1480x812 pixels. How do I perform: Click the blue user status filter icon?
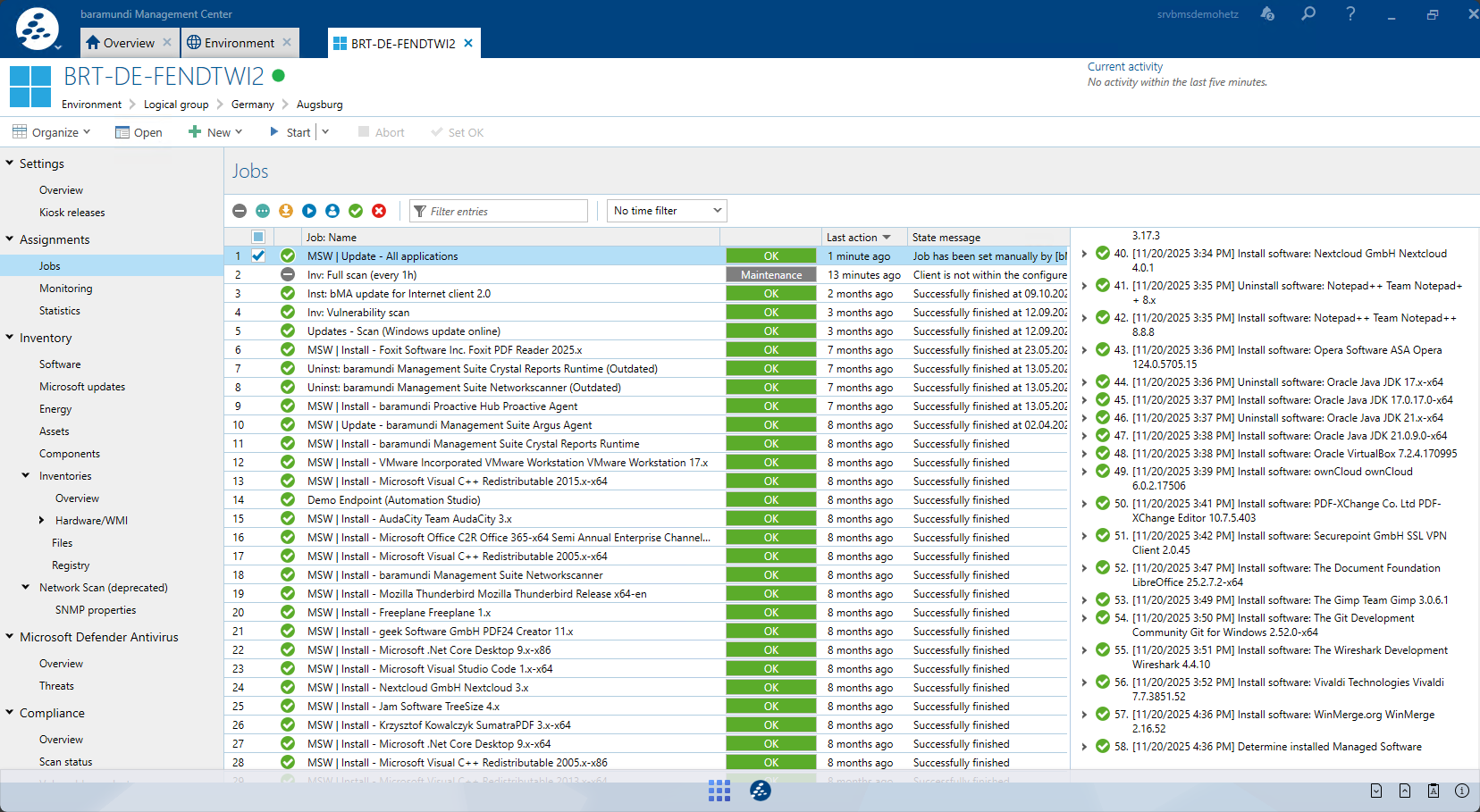332,211
